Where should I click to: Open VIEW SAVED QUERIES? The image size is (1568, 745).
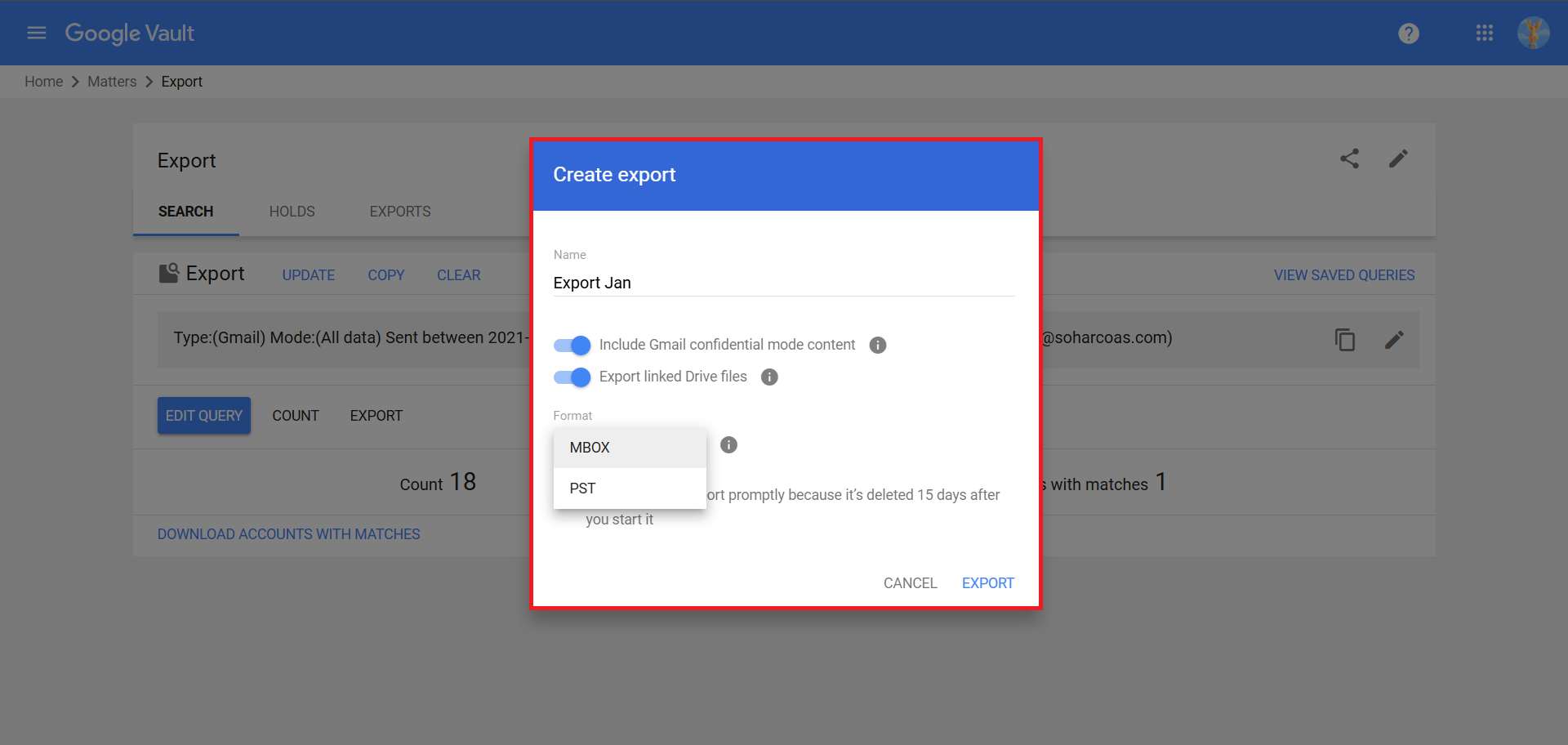click(1344, 275)
